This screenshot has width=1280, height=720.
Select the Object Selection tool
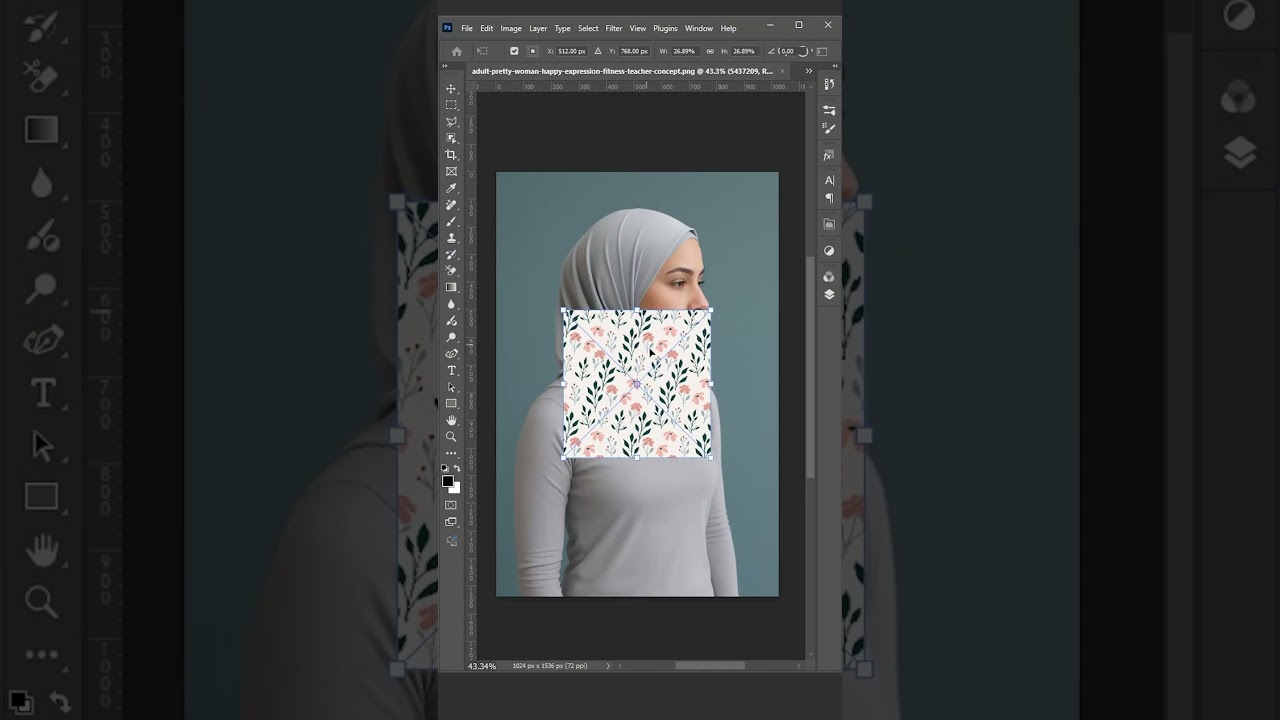tap(451, 138)
